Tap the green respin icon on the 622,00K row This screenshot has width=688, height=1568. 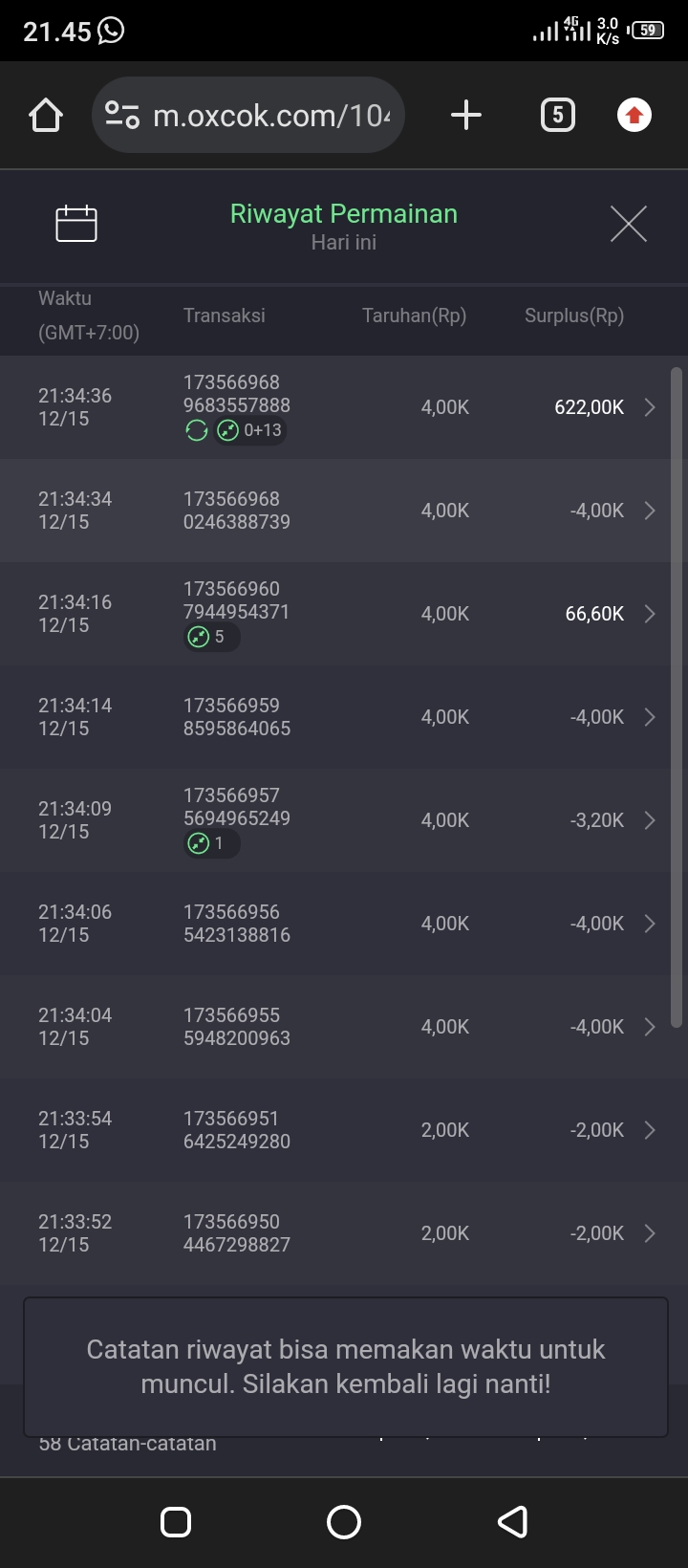tap(197, 430)
